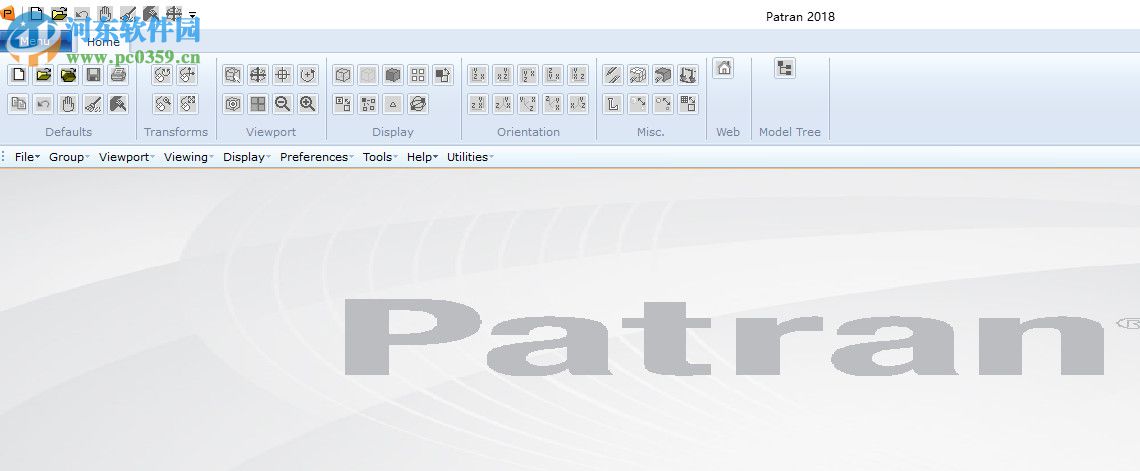
Task: Click the four-squares icon in Display group
Action: (x=417, y=75)
